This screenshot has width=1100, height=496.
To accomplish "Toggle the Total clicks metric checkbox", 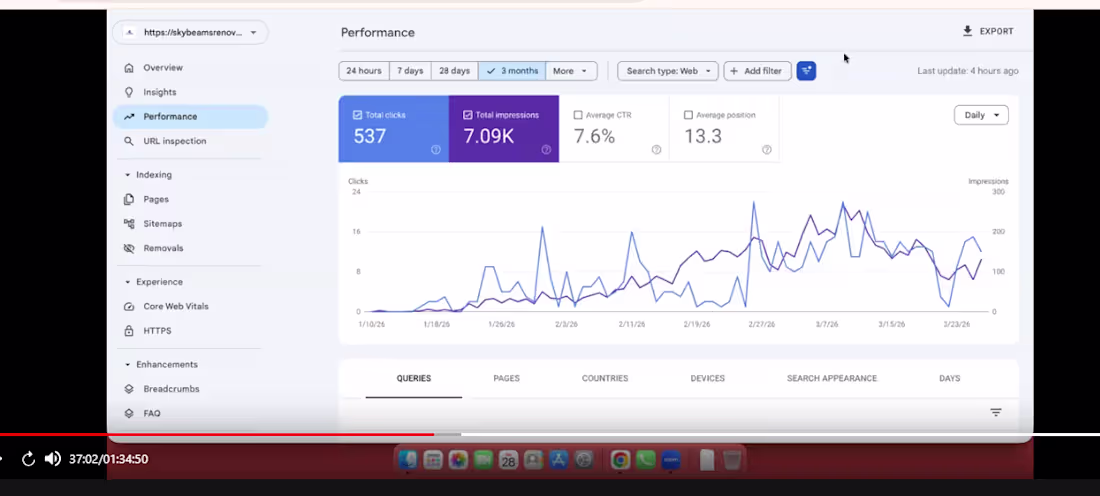I will [x=357, y=115].
